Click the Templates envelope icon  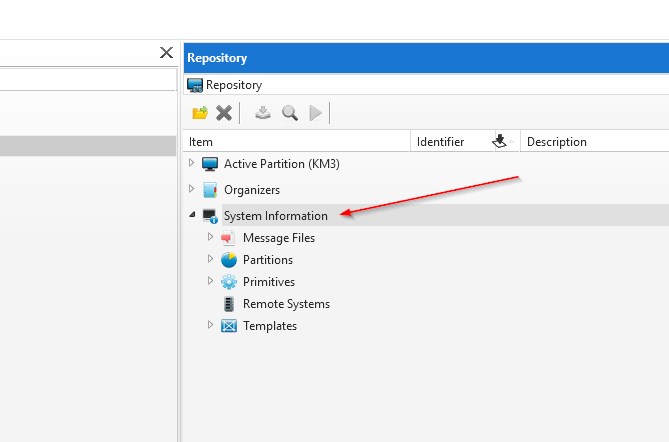coord(229,326)
